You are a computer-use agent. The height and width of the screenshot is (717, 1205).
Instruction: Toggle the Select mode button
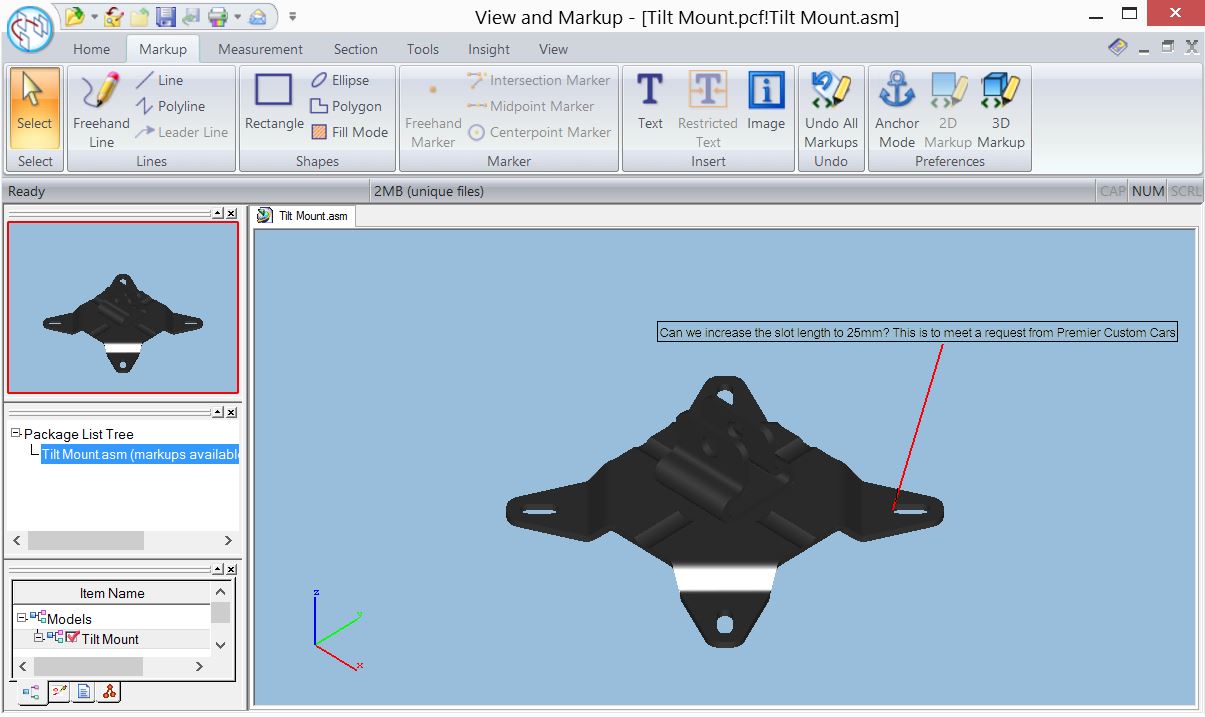[x=35, y=108]
